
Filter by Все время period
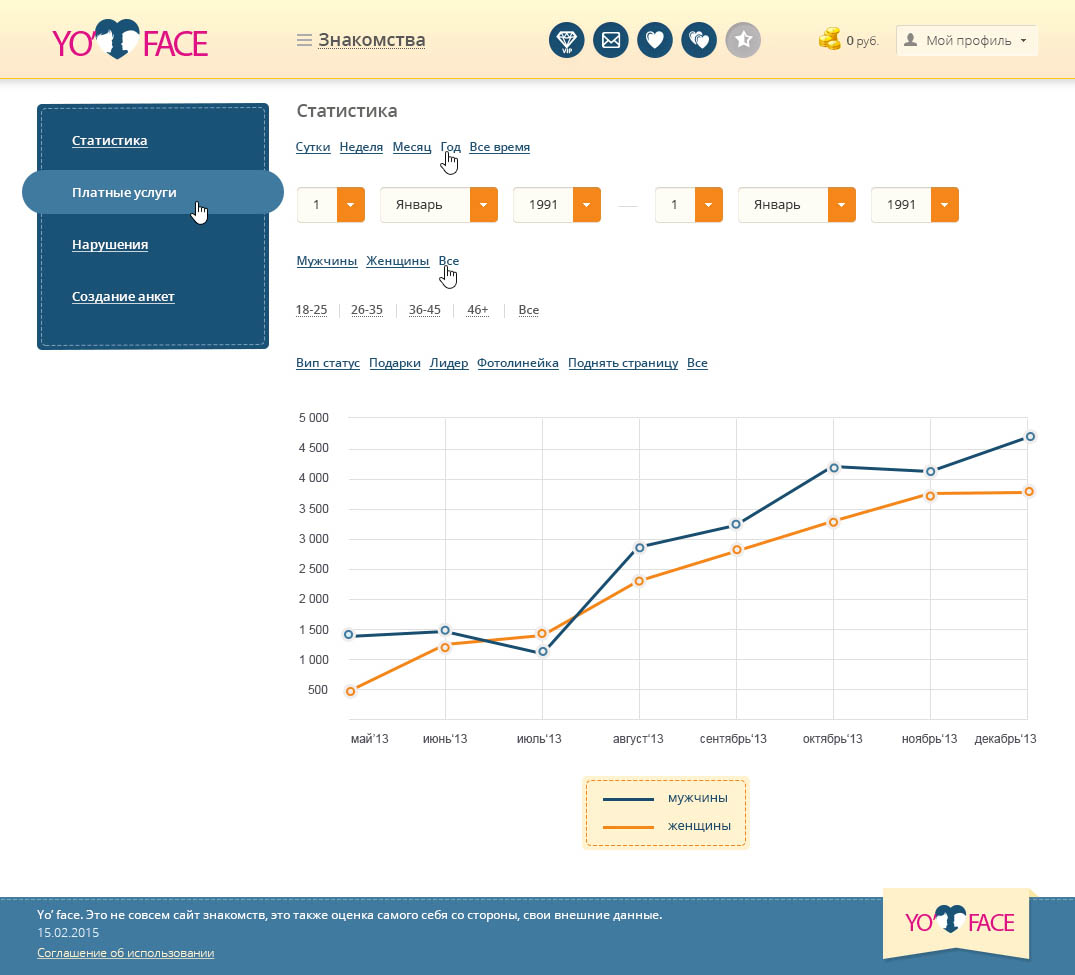(500, 147)
